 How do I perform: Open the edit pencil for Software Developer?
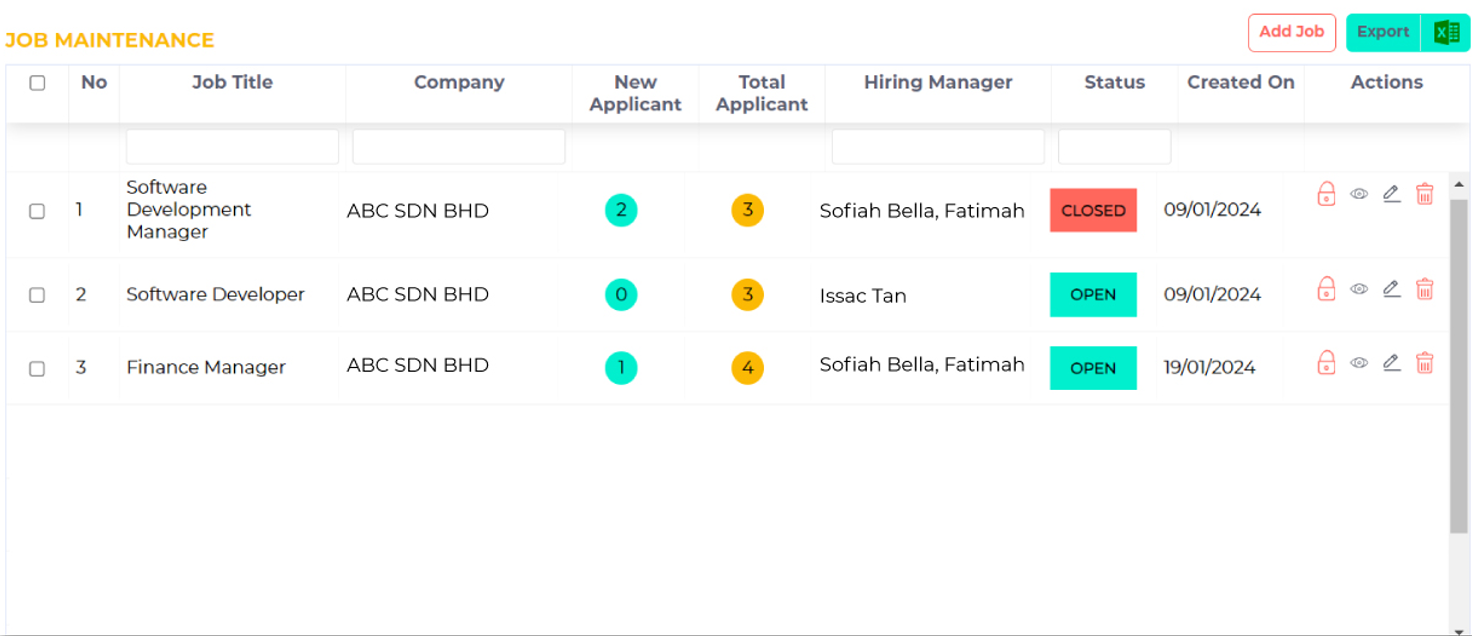click(x=1391, y=290)
